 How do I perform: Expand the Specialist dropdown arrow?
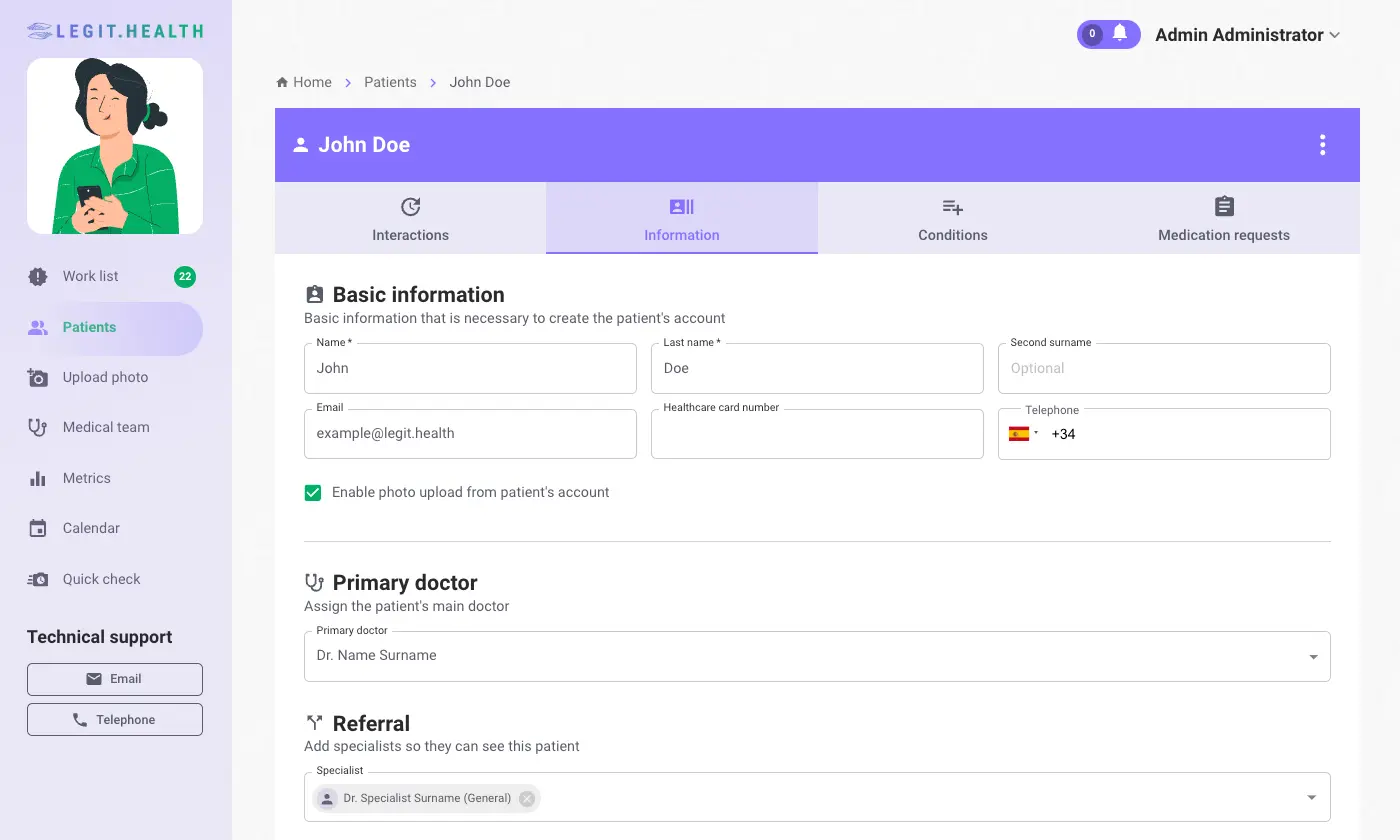[x=1312, y=798]
